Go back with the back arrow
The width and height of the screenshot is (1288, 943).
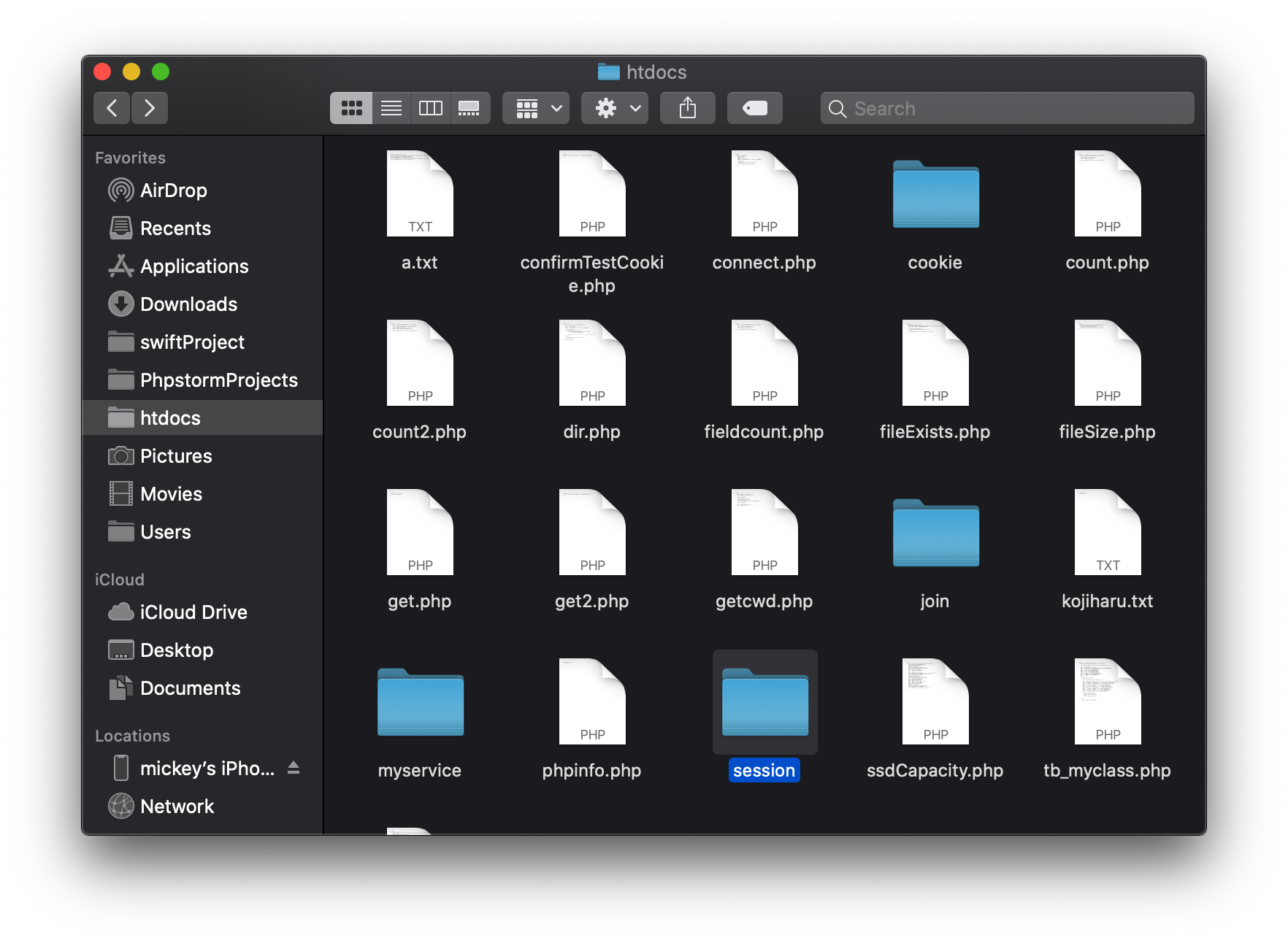(112, 108)
